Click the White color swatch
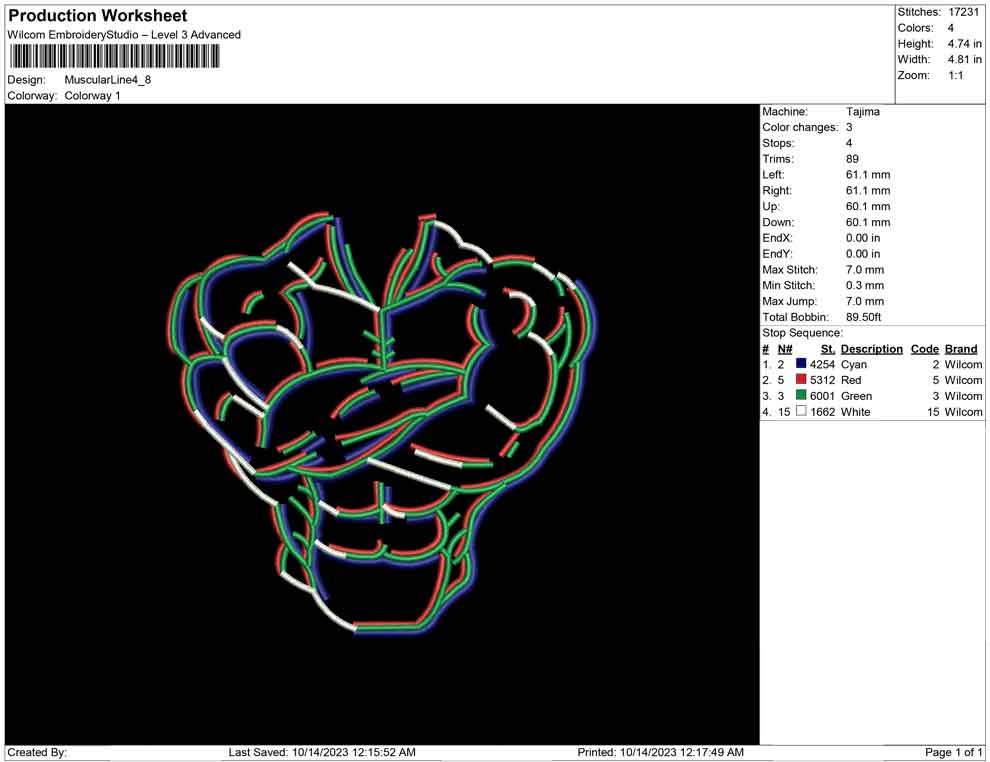The image size is (990, 762). tap(801, 411)
